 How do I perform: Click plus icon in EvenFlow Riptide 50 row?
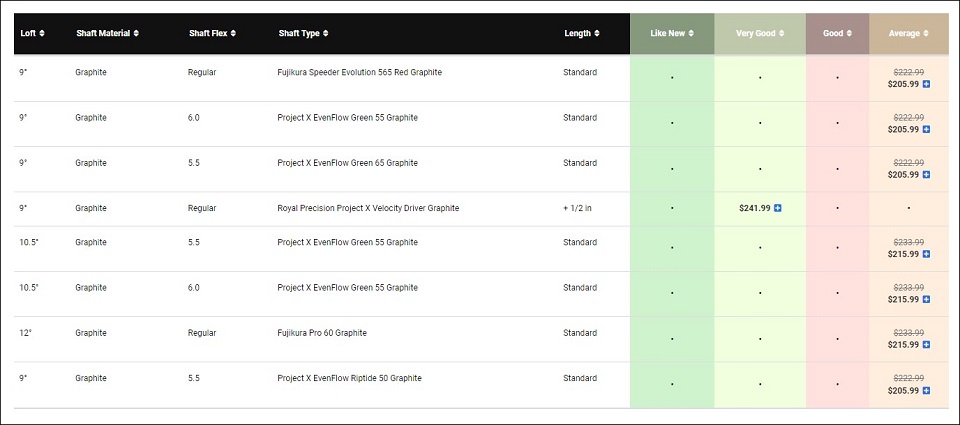coord(926,390)
